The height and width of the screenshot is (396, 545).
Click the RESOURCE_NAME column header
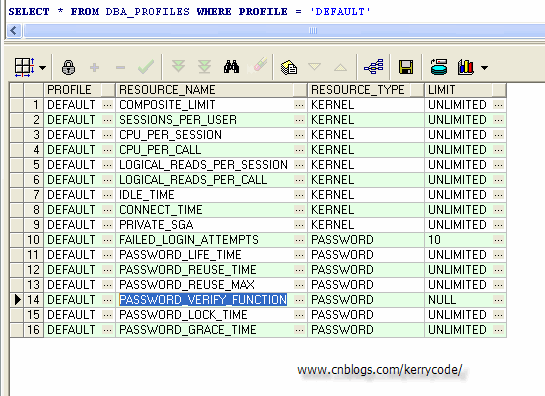[211, 90]
